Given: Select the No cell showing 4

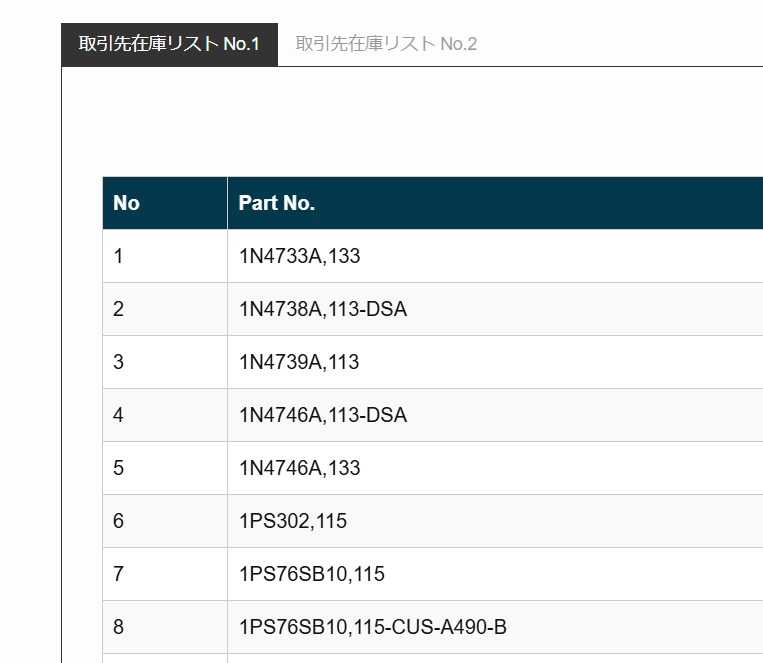Looking at the screenshot, I should click(x=118, y=415).
